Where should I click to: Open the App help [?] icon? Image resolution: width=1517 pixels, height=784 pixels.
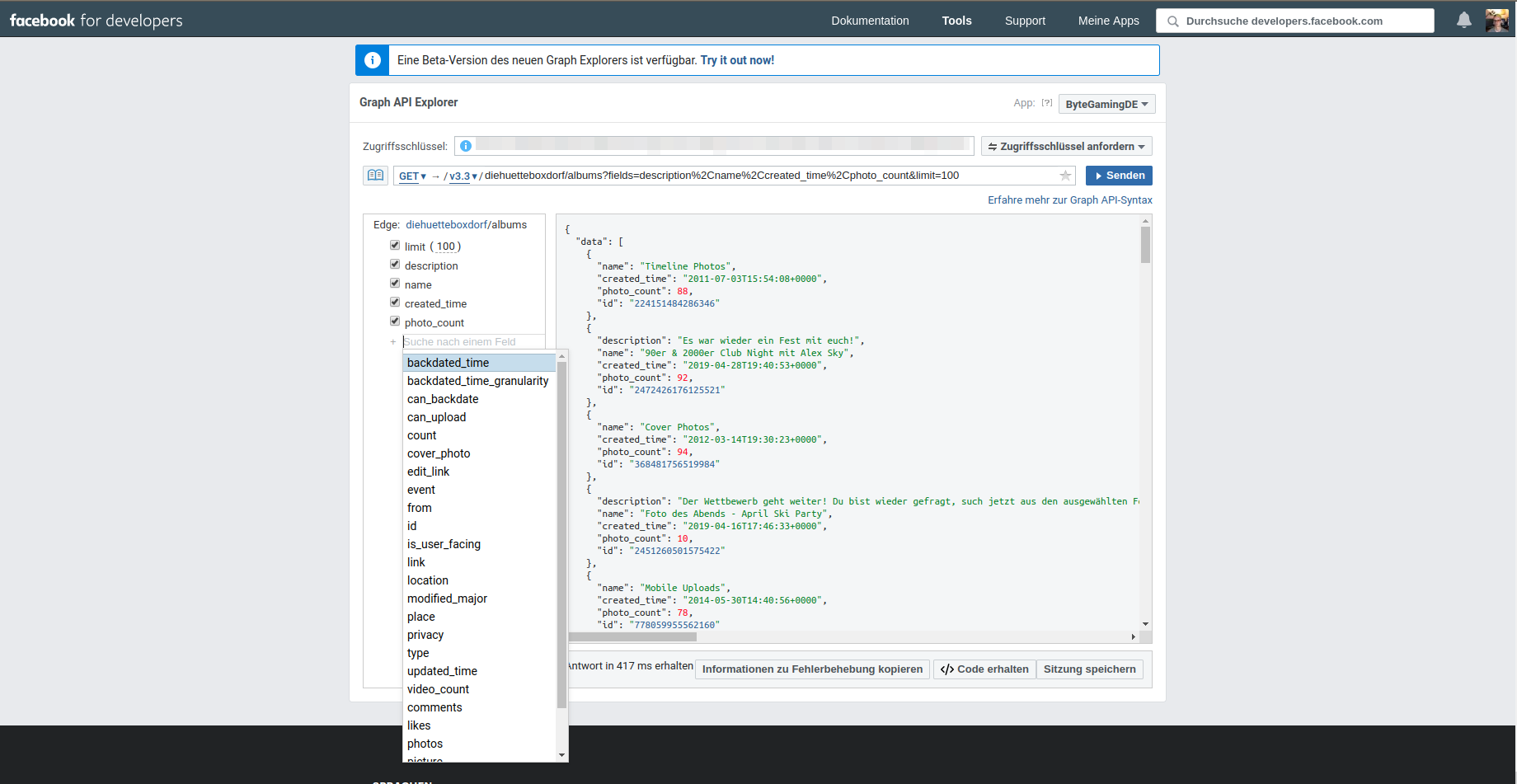(1046, 102)
